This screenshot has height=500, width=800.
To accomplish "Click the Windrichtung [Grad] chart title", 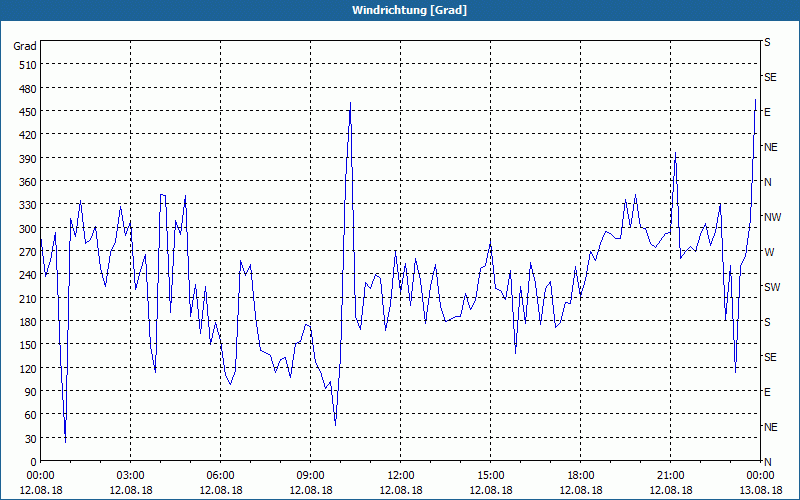I will [x=409, y=10].
